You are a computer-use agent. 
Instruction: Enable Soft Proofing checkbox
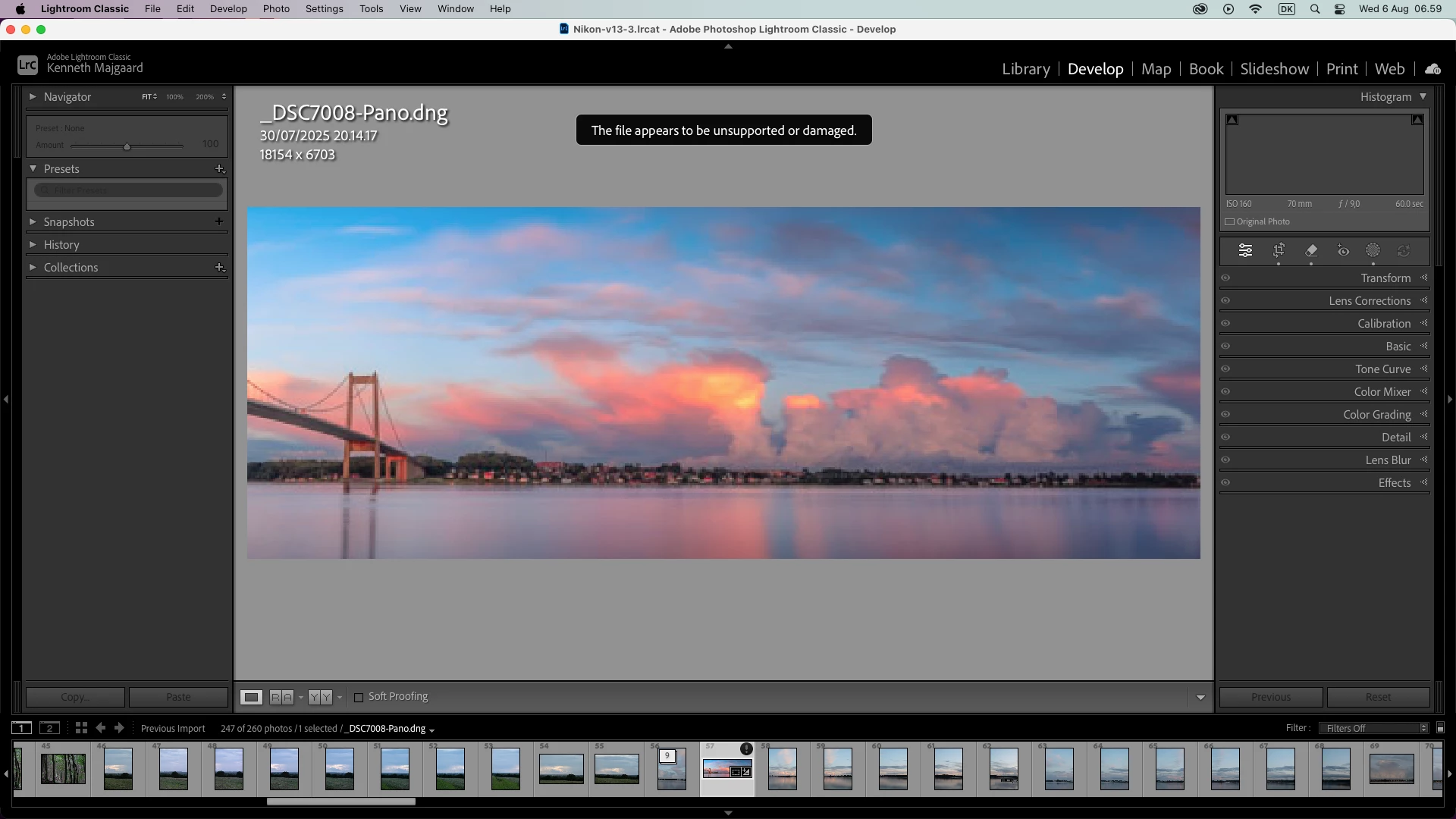pos(359,697)
